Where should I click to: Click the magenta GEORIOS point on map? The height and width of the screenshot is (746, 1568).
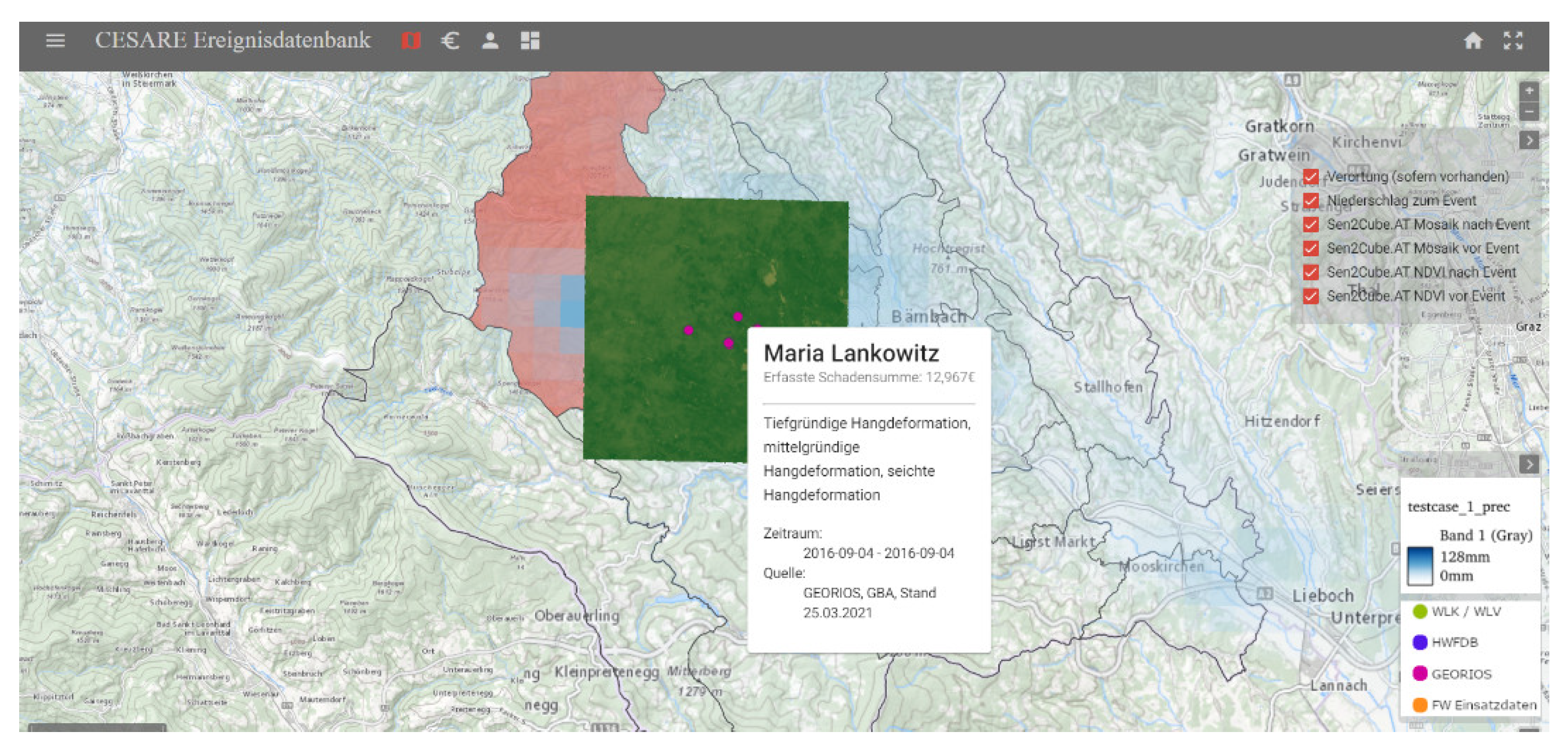688,330
